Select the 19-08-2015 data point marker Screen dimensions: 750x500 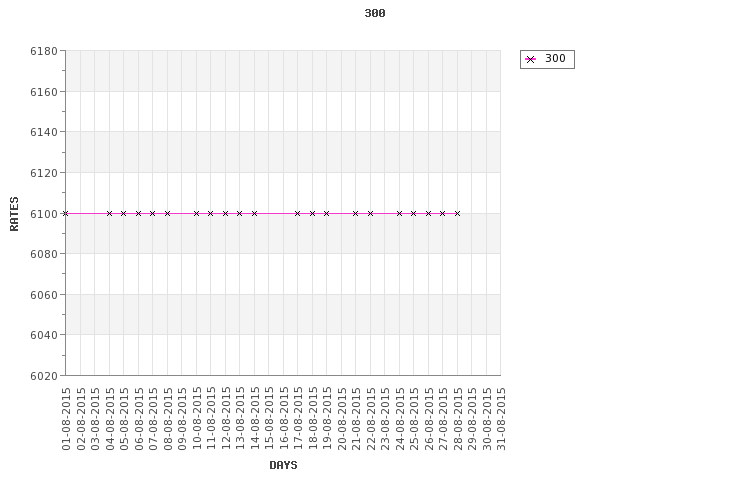pyautogui.click(x=327, y=213)
